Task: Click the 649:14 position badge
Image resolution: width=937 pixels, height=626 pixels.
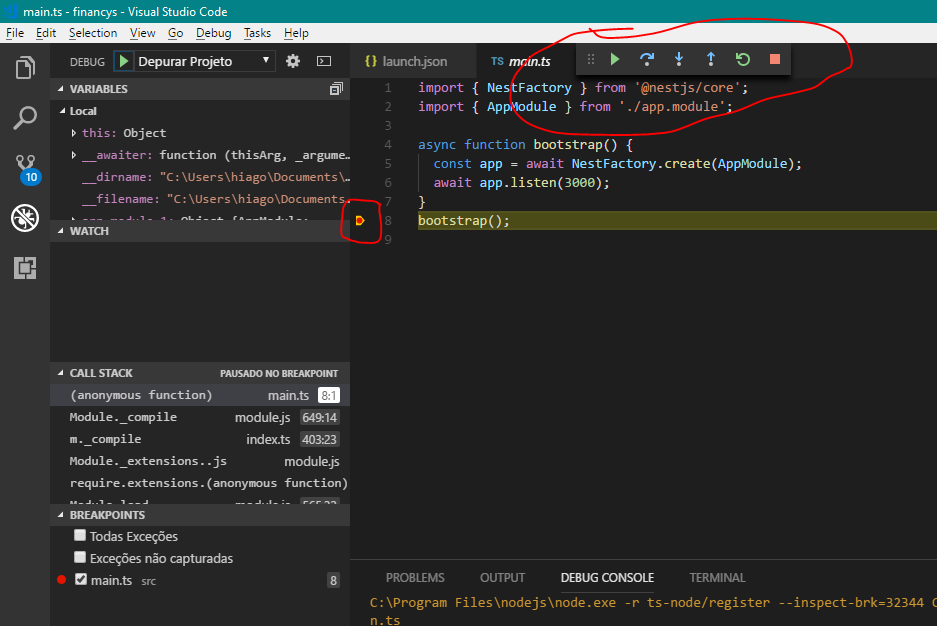Action: (x=320, y=418)
